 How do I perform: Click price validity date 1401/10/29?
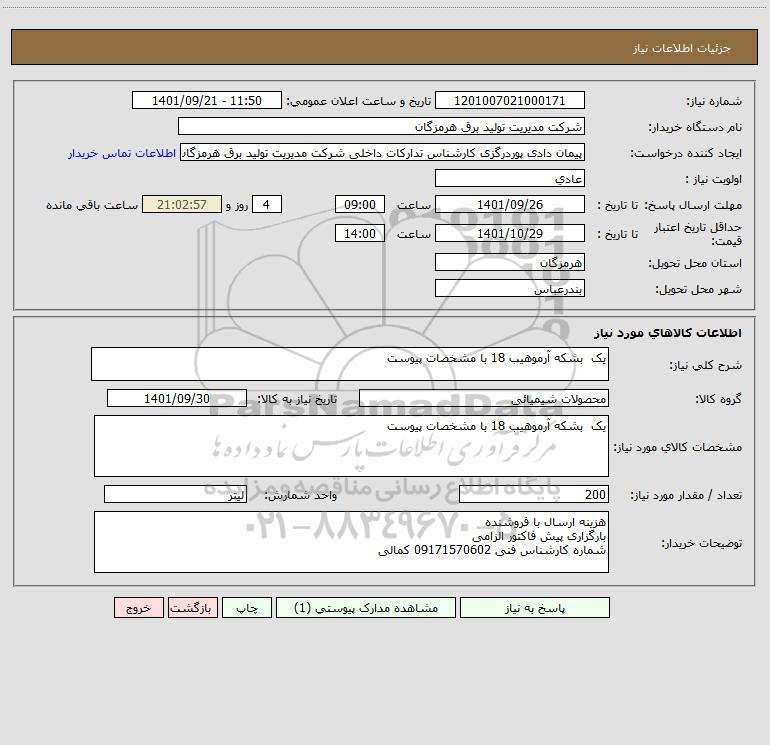click(510, 233)
